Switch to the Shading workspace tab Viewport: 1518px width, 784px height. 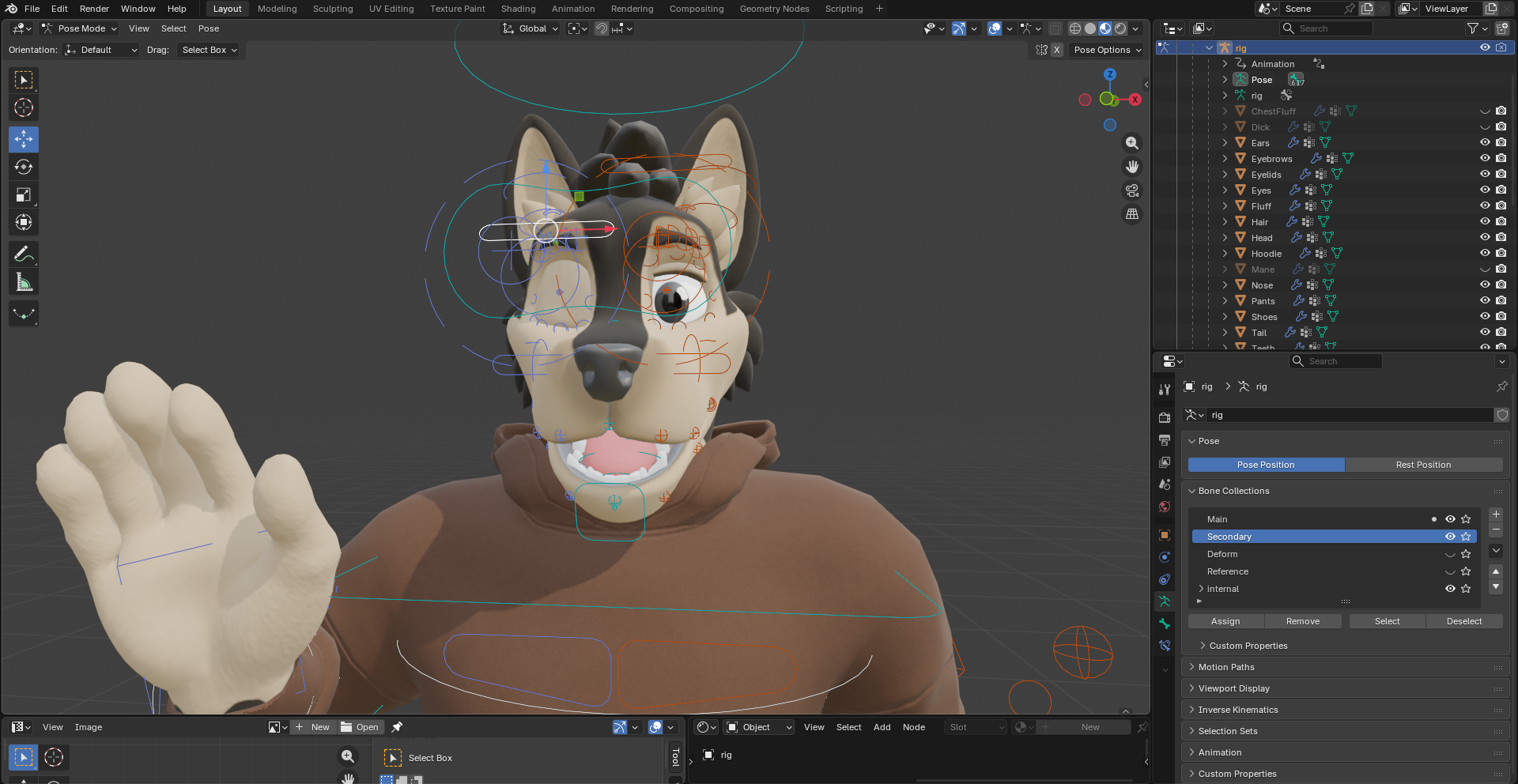point(518,9)
